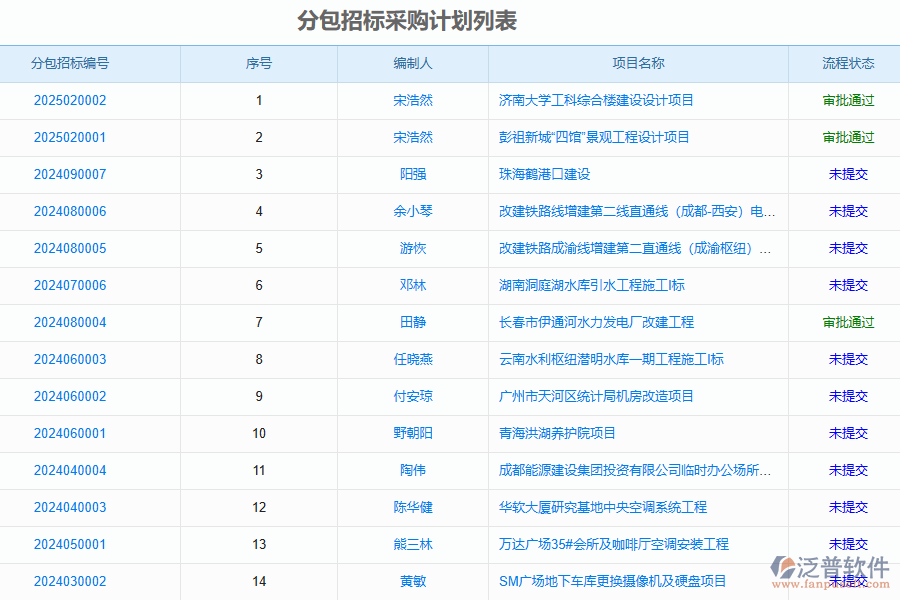Open project SM广场地下车库更换摄像机及硬盘项目
900x600 pixels.
pyautogui.click(x=612, y=582)
